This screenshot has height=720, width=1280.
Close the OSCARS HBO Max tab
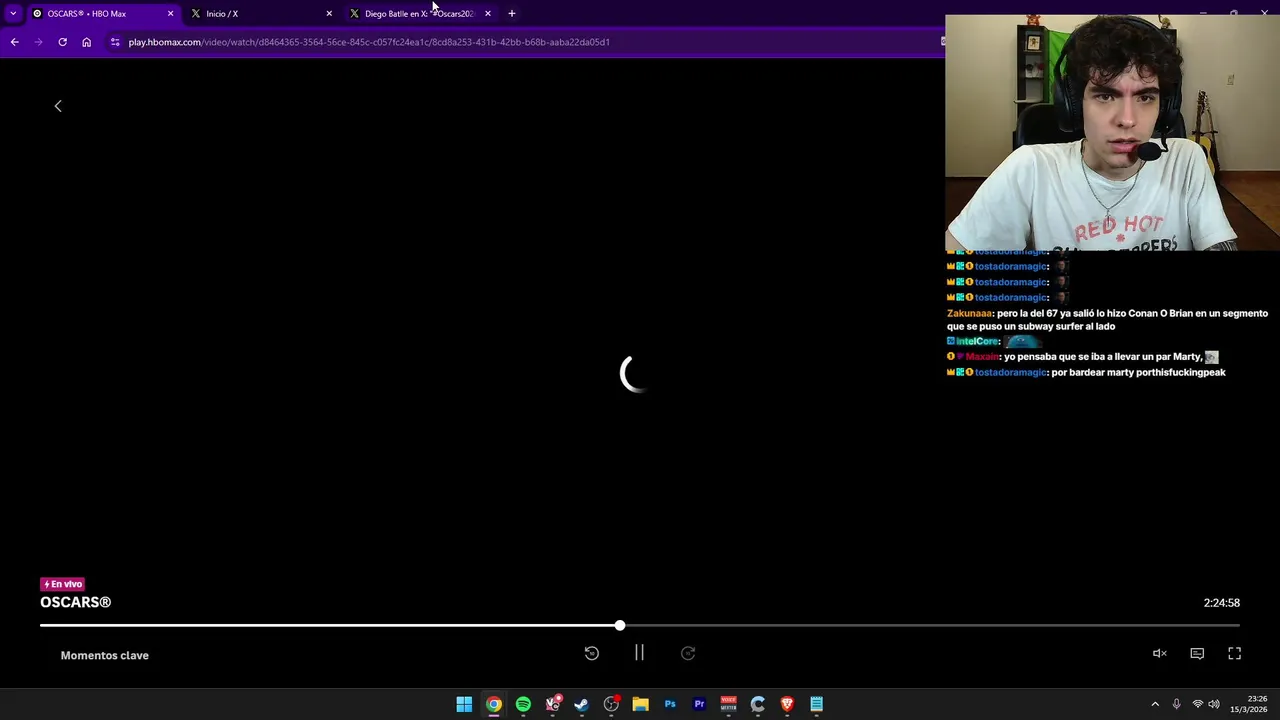170,13
